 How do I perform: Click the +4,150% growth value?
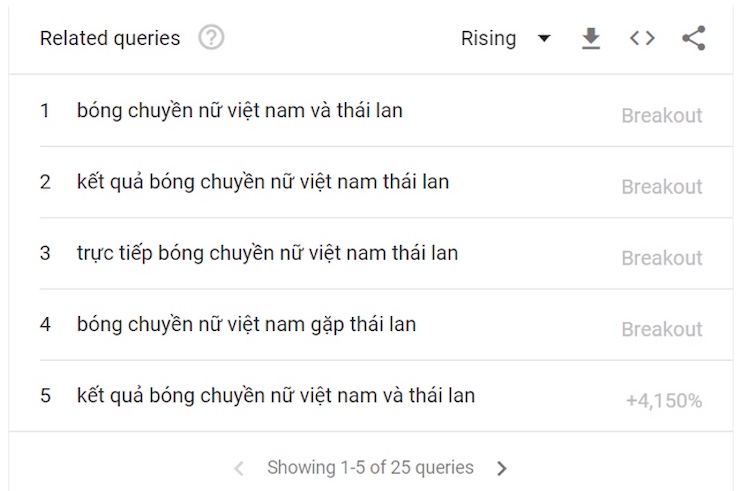pyautogui.click(x=664, y=401)
